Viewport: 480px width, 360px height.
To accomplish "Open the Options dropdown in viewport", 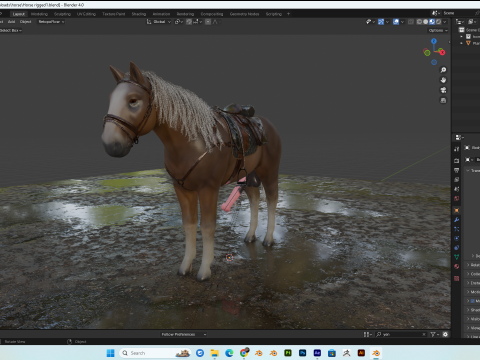I will (438, 30).
